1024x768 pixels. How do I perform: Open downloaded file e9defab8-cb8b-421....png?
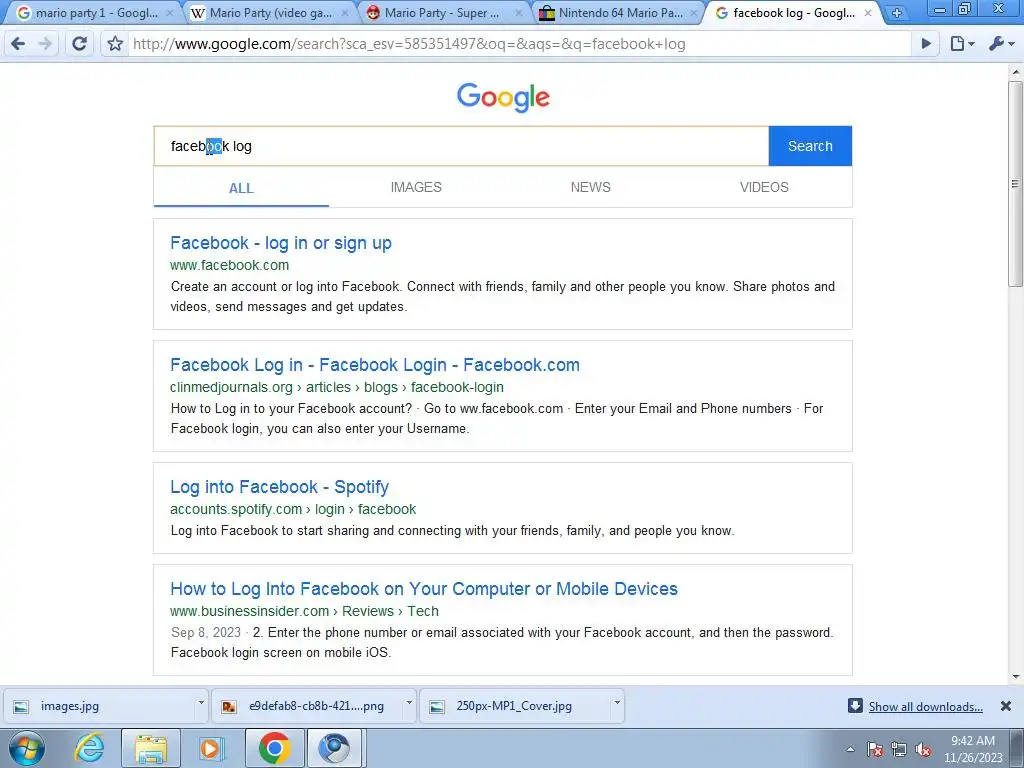tap(306, 706)
